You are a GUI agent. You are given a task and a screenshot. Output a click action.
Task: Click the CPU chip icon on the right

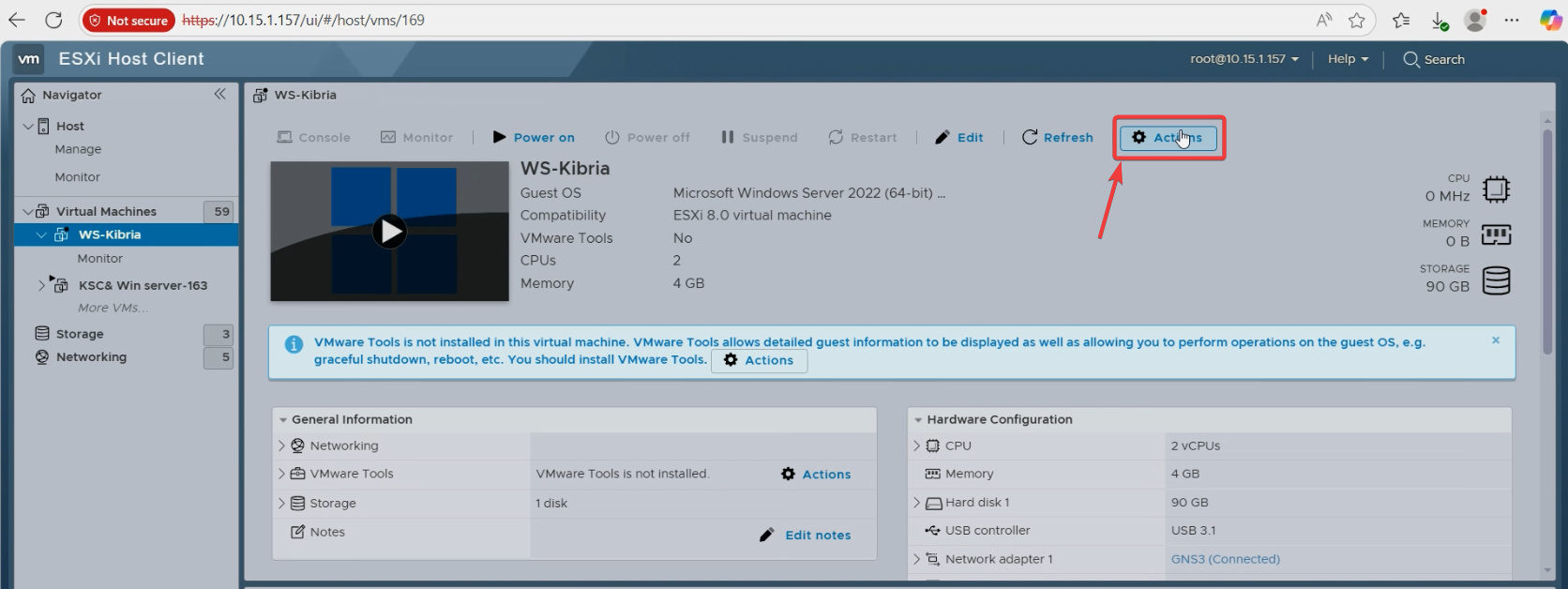coord(1496,189)
